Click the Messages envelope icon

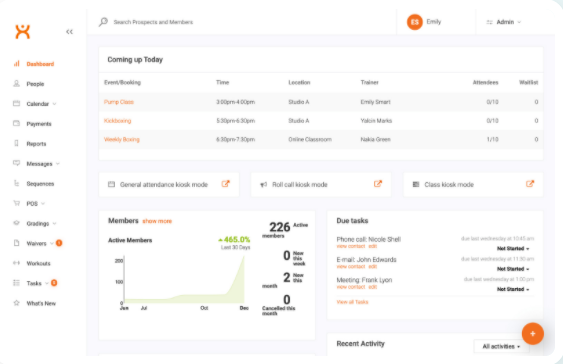pyautogui.click(x=17, y=163)
